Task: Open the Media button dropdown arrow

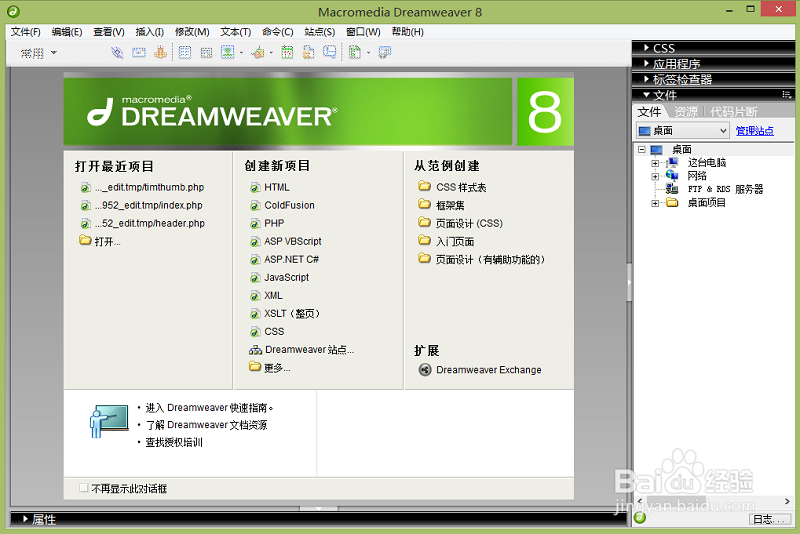Action: (271, 53)
